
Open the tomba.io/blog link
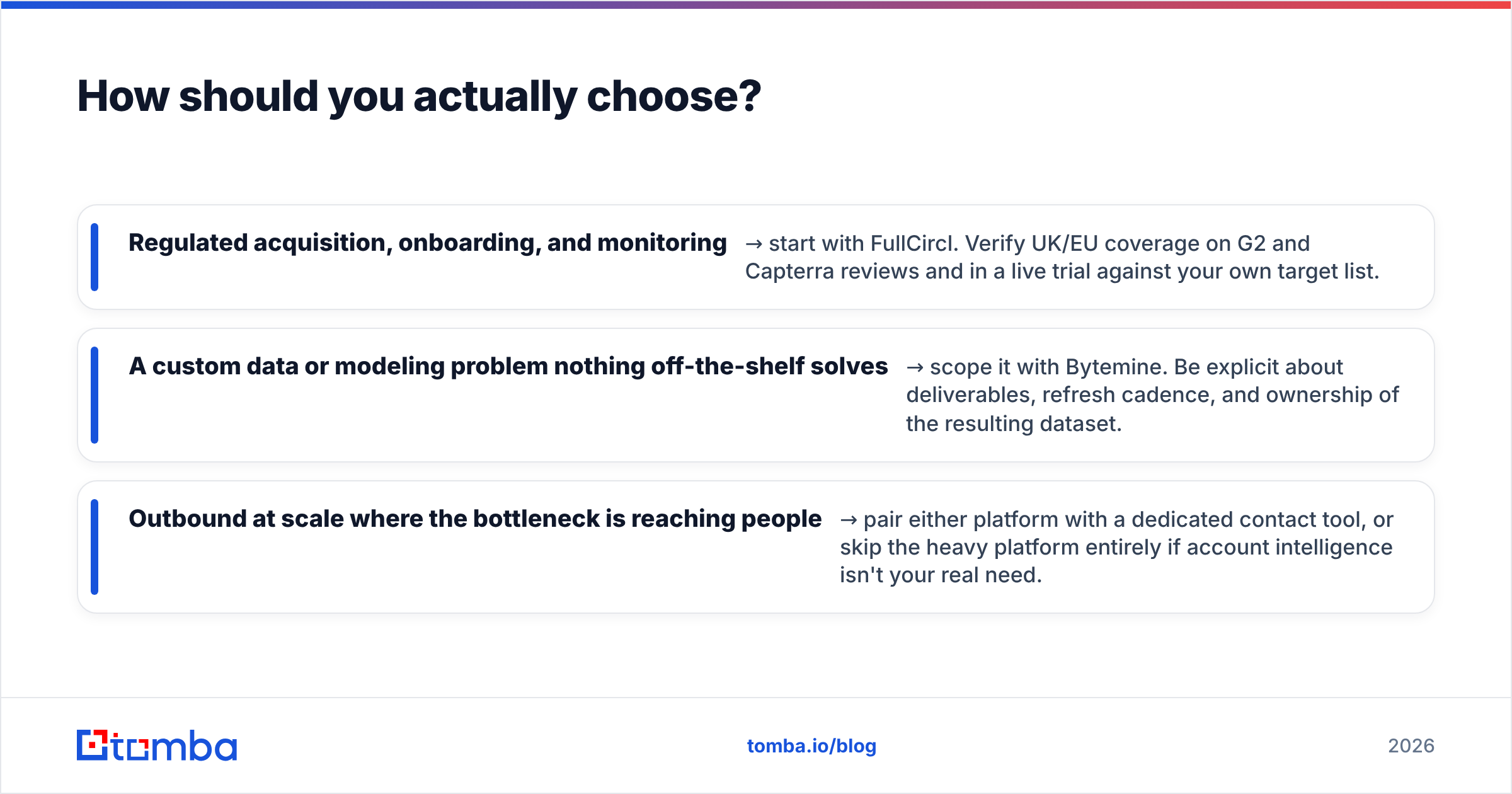(x=811, y=746)
